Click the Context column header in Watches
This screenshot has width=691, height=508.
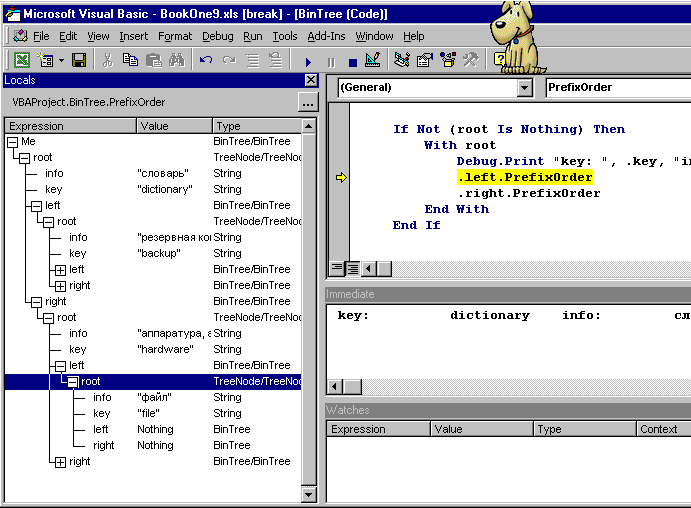point(664,429)
